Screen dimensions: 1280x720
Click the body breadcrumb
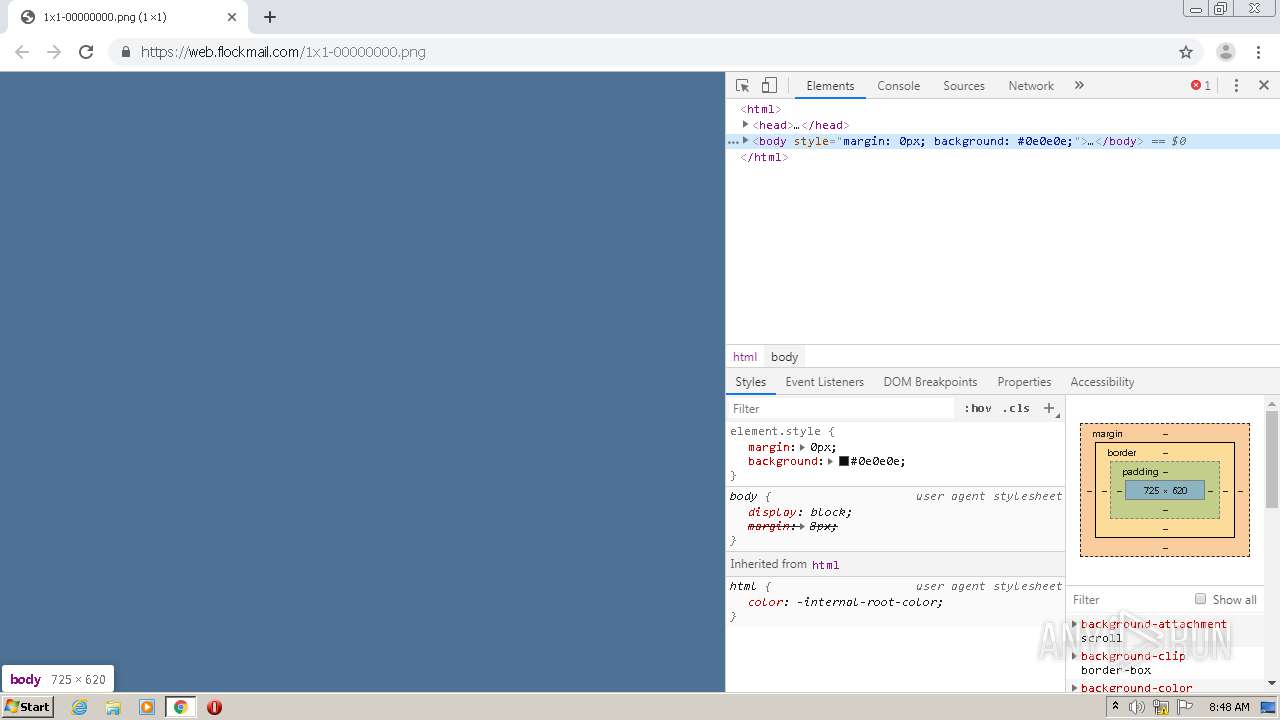[x=784, y=357]
